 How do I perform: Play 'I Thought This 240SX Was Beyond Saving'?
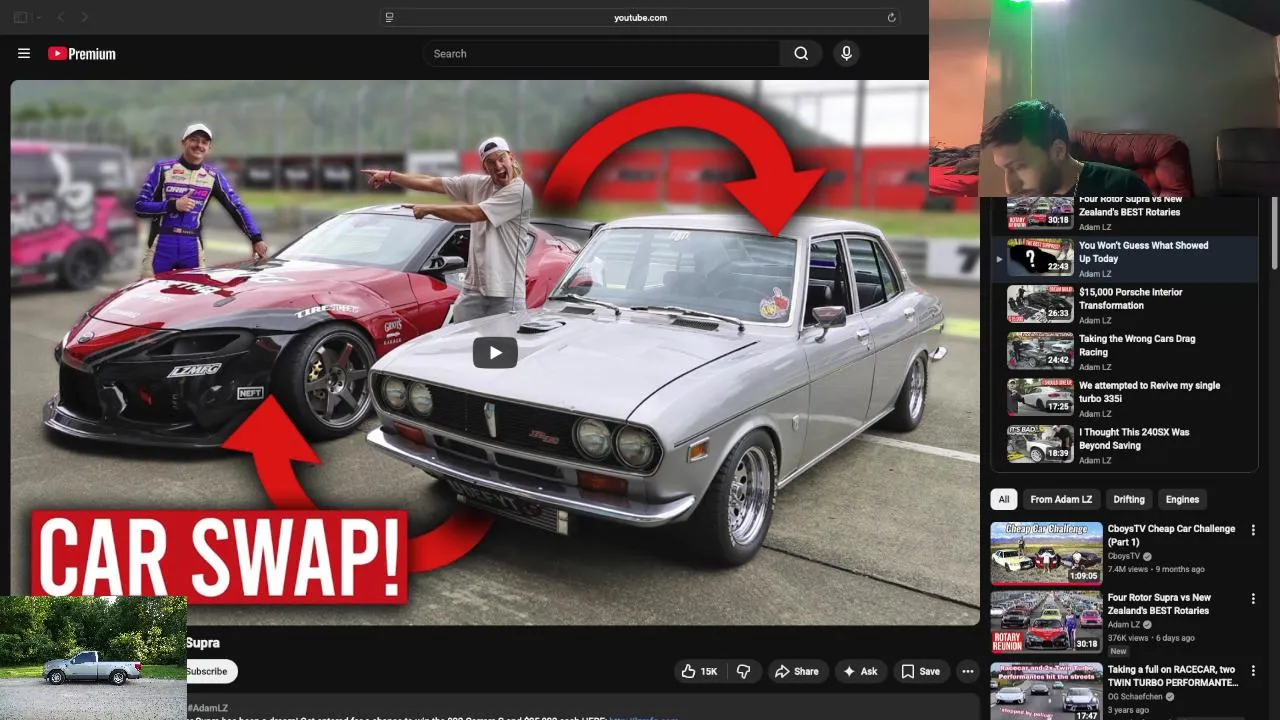click(1124, 445)
